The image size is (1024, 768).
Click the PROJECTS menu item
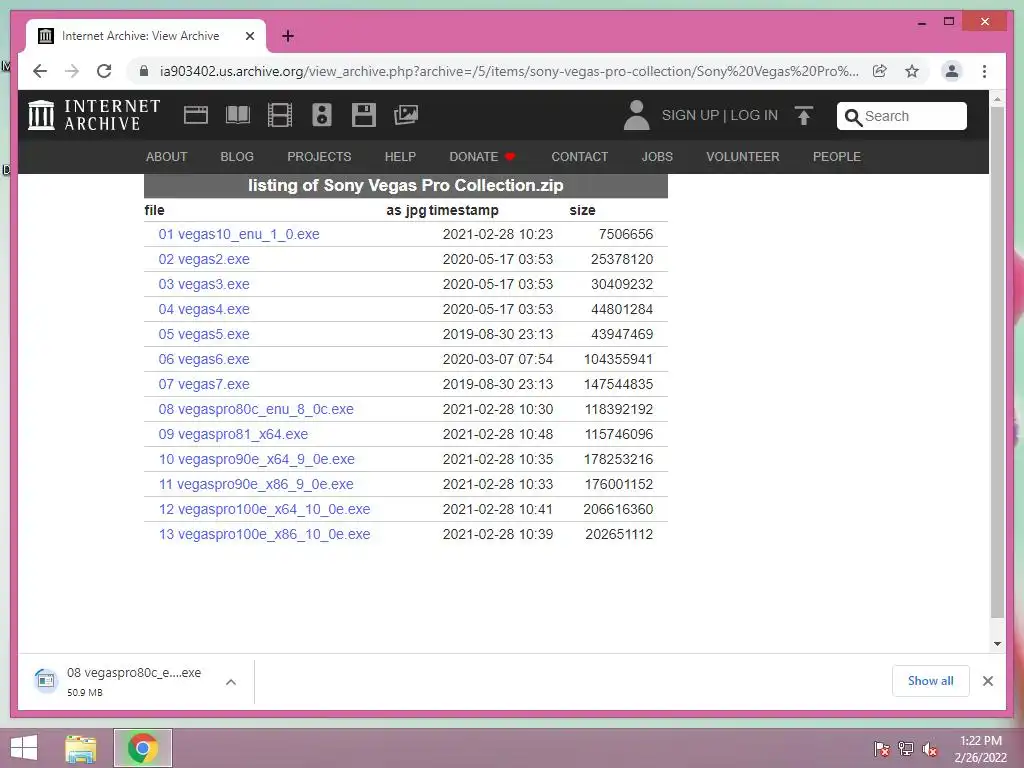coord(319,157)
